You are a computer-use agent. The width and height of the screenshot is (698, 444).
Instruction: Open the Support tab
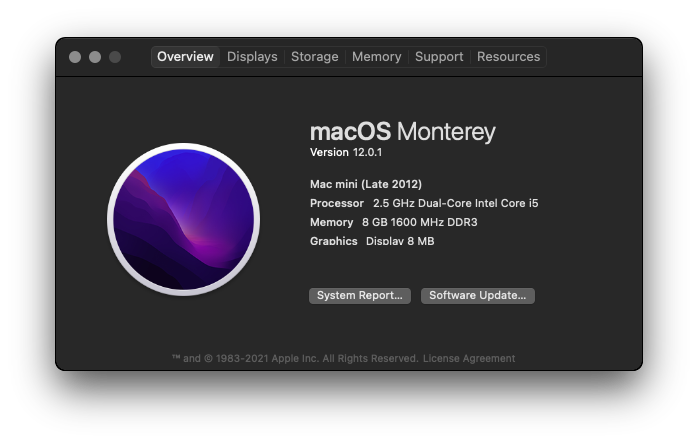pos(439,57)
